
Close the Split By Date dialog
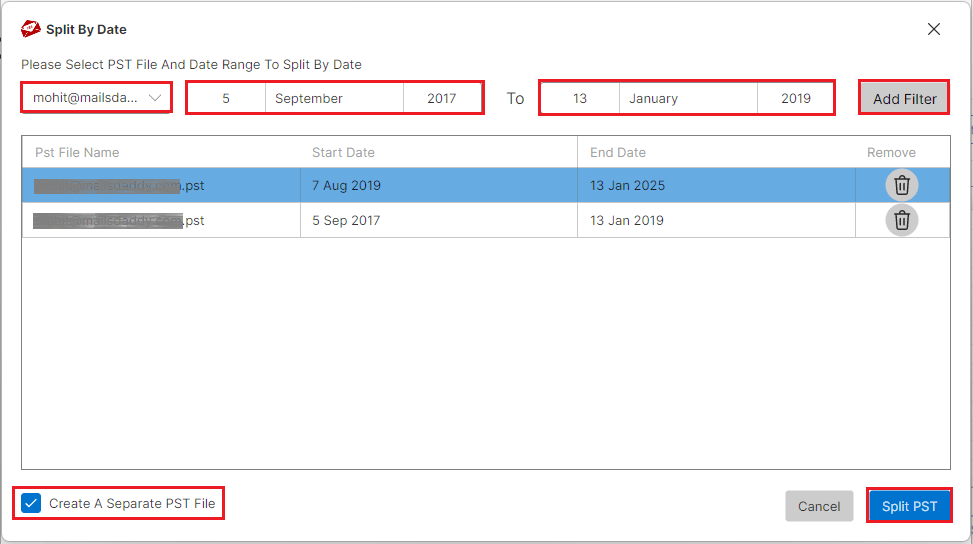coord(933,29)
